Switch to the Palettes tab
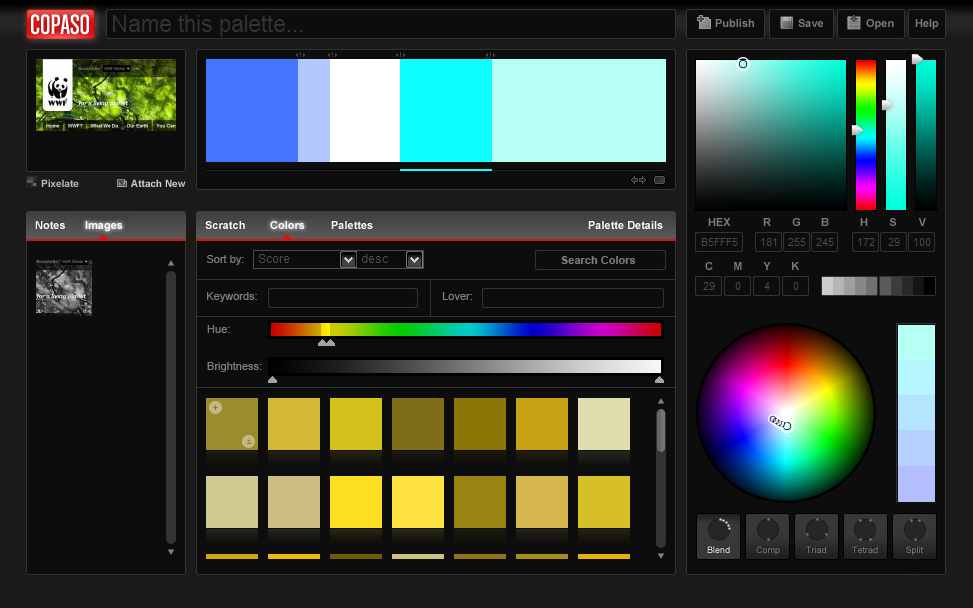This screenshot has width=973, height=608. click(x=351, y=225)
